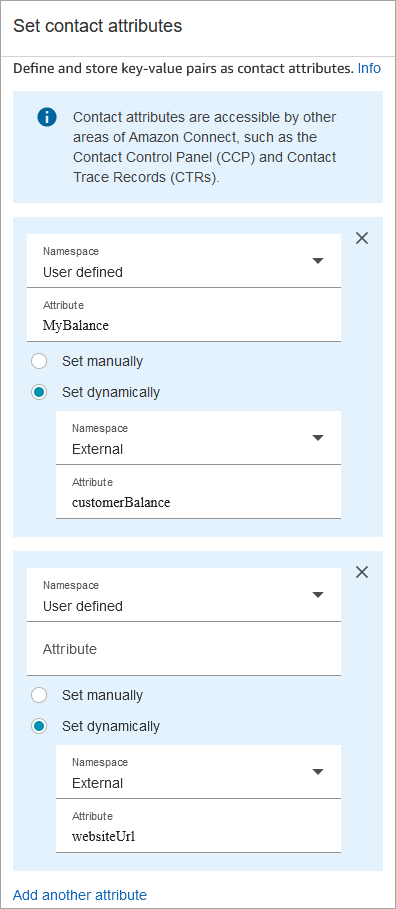
Task: Open External namespace dropdown above customerBalance
Action: click(198, 438)
